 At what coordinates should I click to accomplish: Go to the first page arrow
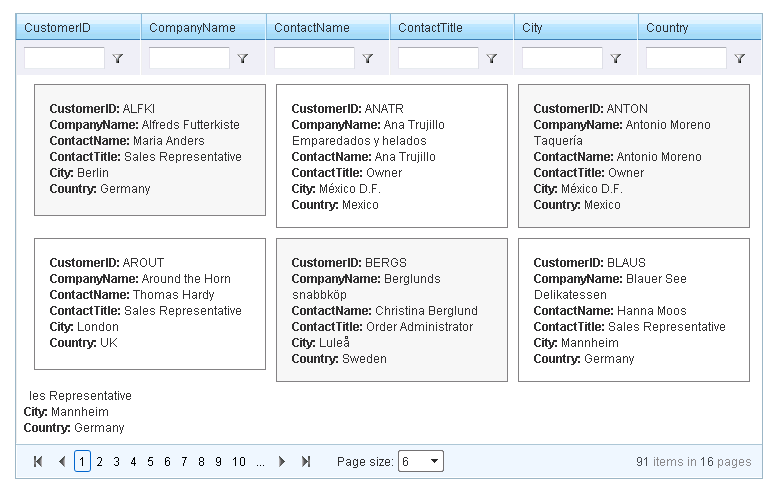tap(38, 462)
